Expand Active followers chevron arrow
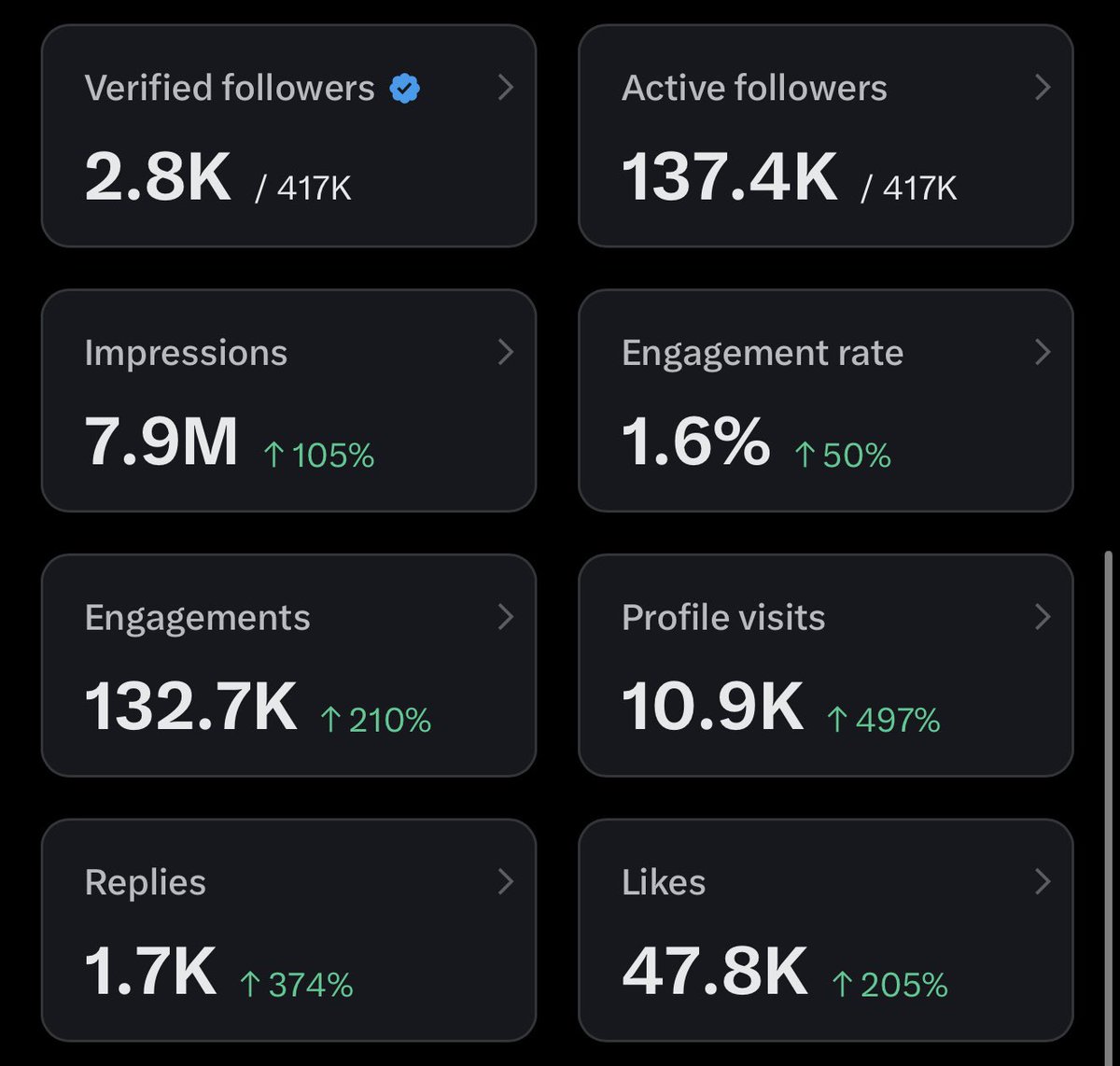This screenshot has width=1120, height=1066. pos(1043,88)
